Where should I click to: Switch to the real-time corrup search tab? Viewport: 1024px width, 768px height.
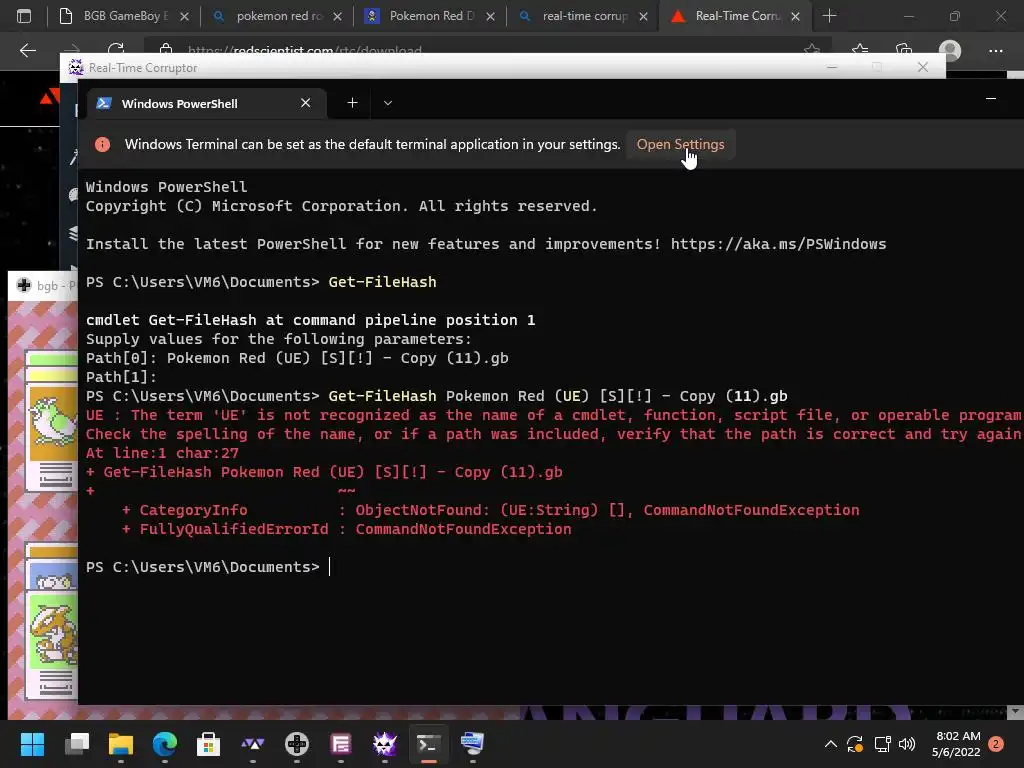point(584,16)
